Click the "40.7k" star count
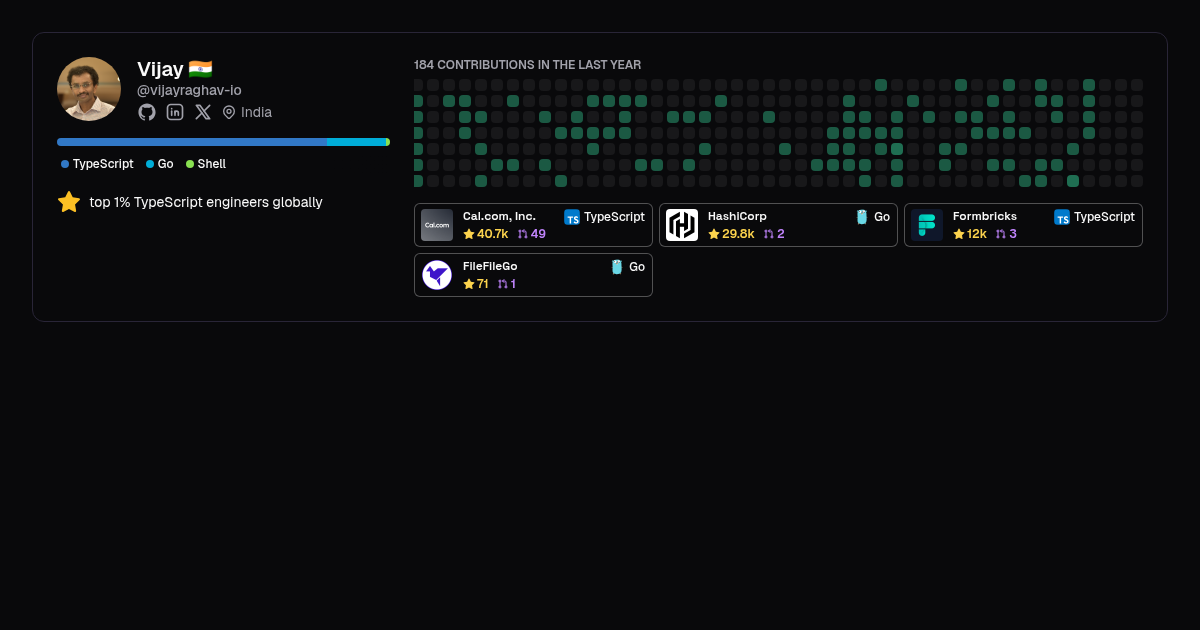 click(x=493, y=234)
